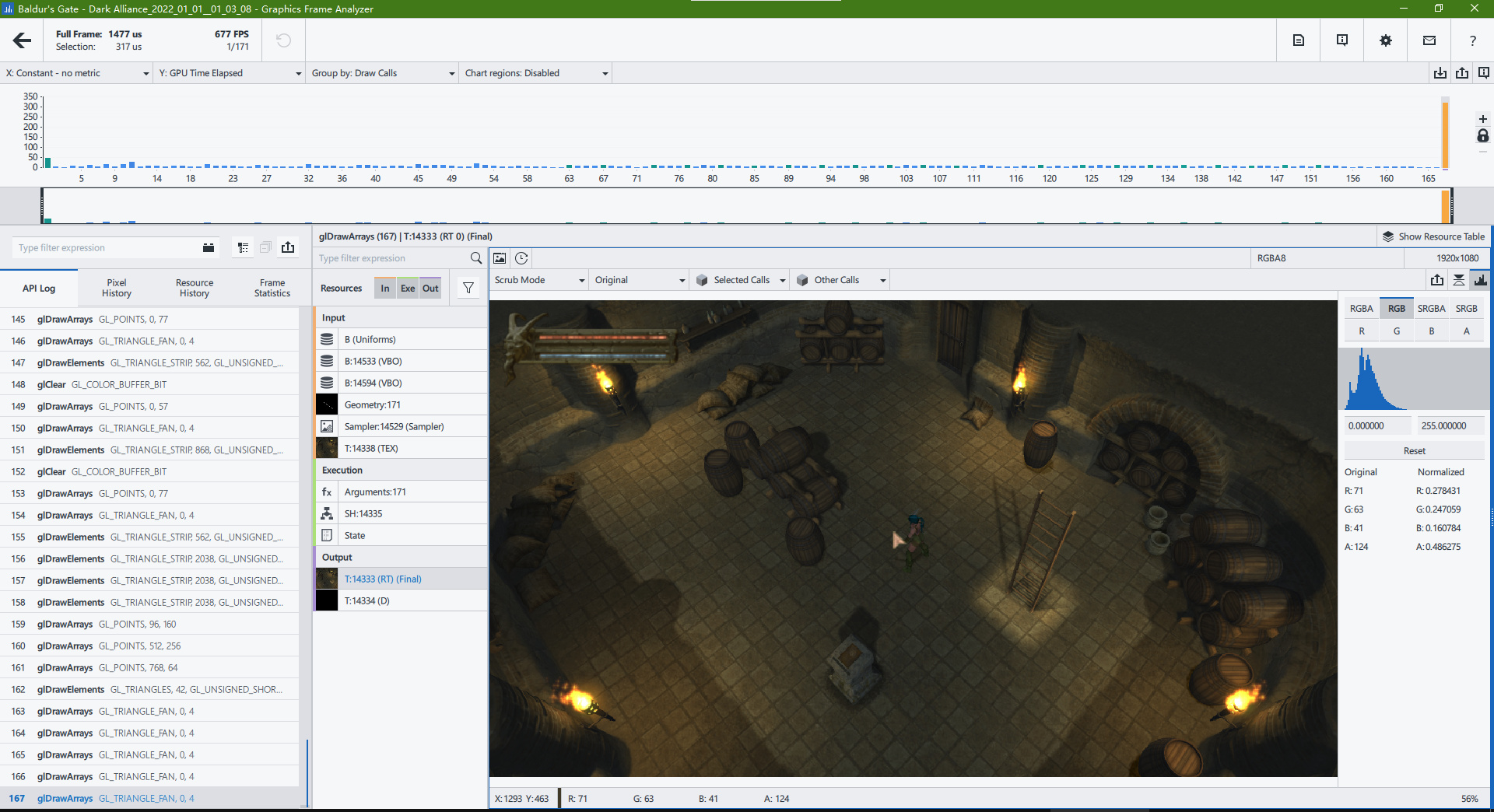1494x812 pixels.
Task: Click the clock history icon above Scrub Mode
Action: (x=521, y=258)
